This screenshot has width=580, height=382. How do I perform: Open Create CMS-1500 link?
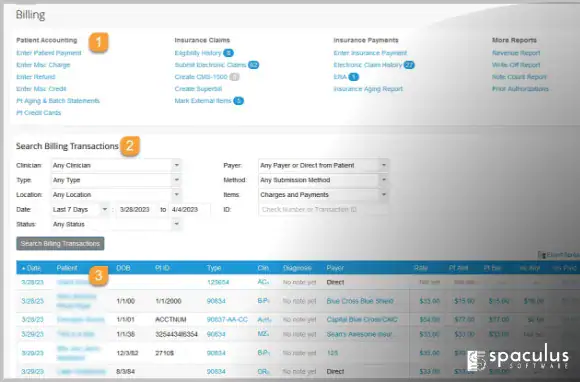[x=201, y=77]
